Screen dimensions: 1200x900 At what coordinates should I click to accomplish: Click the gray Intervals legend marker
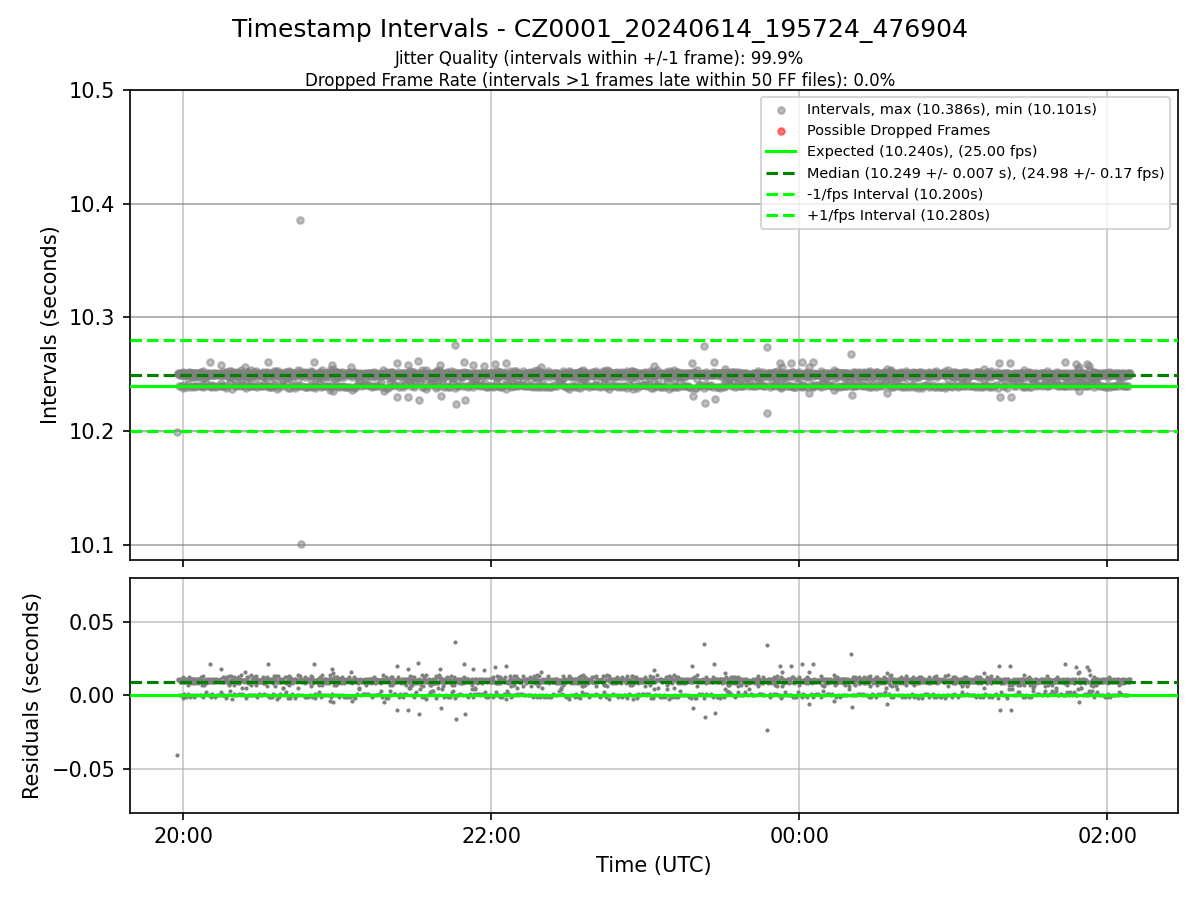point(782,110)
